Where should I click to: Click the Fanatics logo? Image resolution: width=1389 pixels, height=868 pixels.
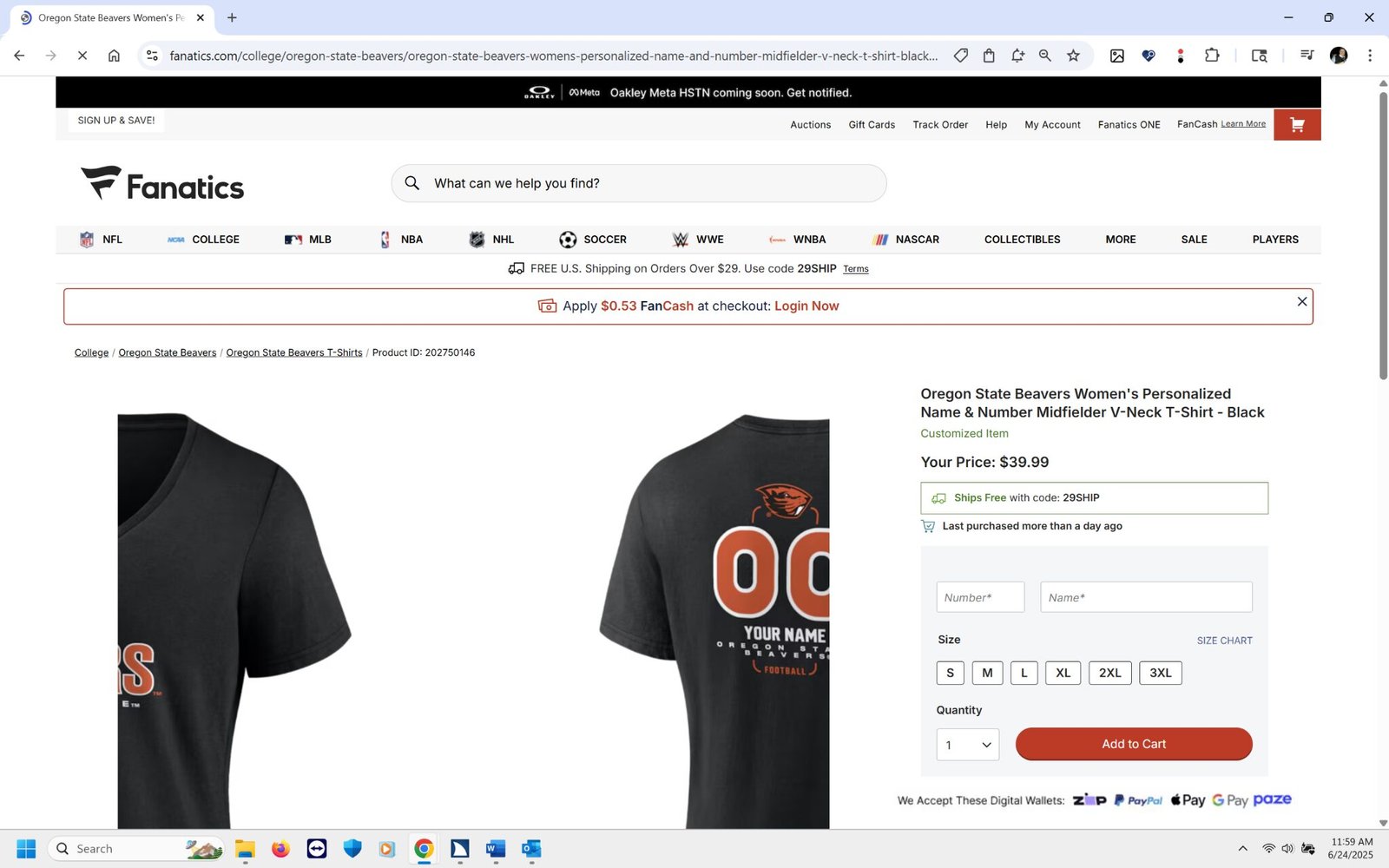tap(162, 184)
